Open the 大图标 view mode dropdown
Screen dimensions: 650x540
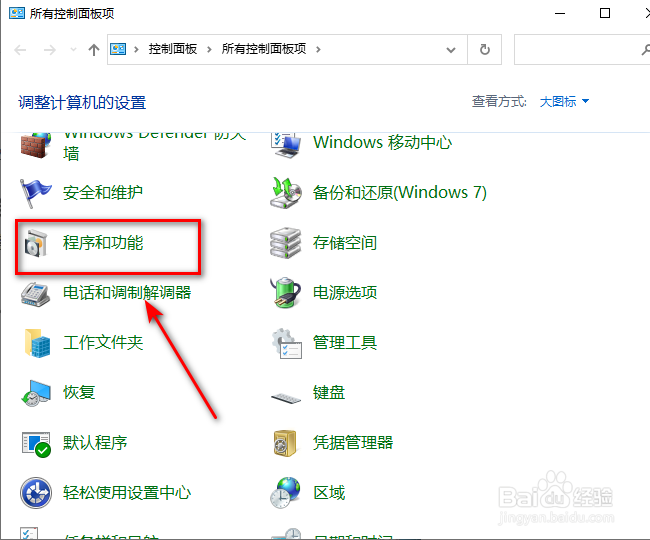click(564, 102)
